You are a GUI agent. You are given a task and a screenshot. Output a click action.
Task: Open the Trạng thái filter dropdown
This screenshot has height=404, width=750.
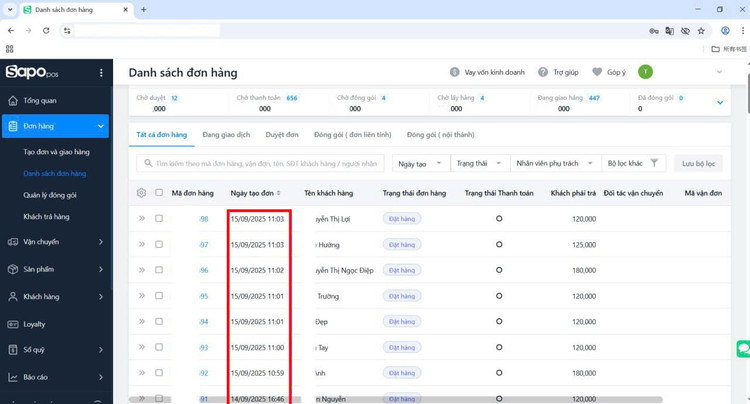(478, 163)
